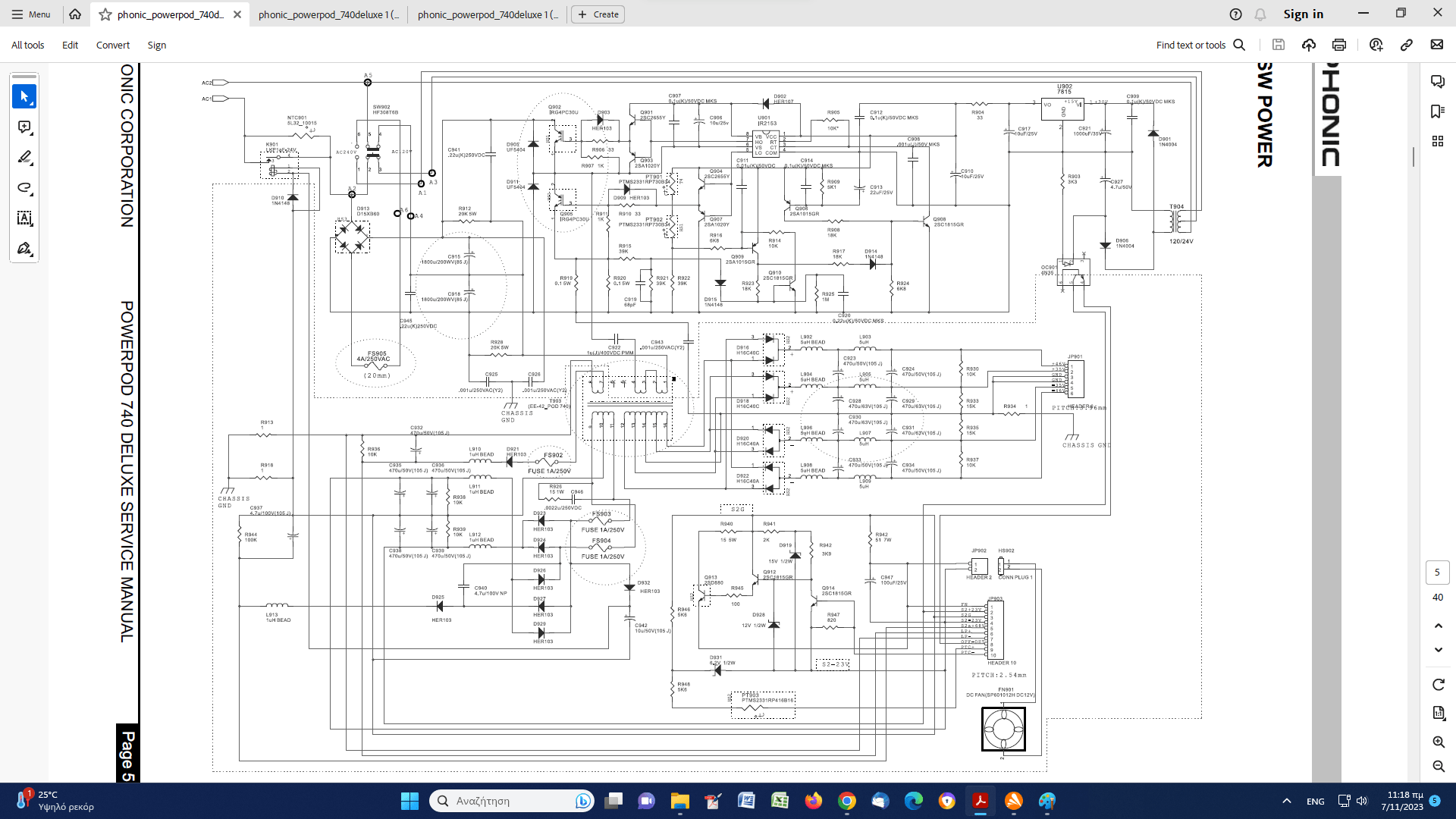Select the fill and sign pen tool
The width and height of the screenshot is (1456, 819).
click(24, 249)
